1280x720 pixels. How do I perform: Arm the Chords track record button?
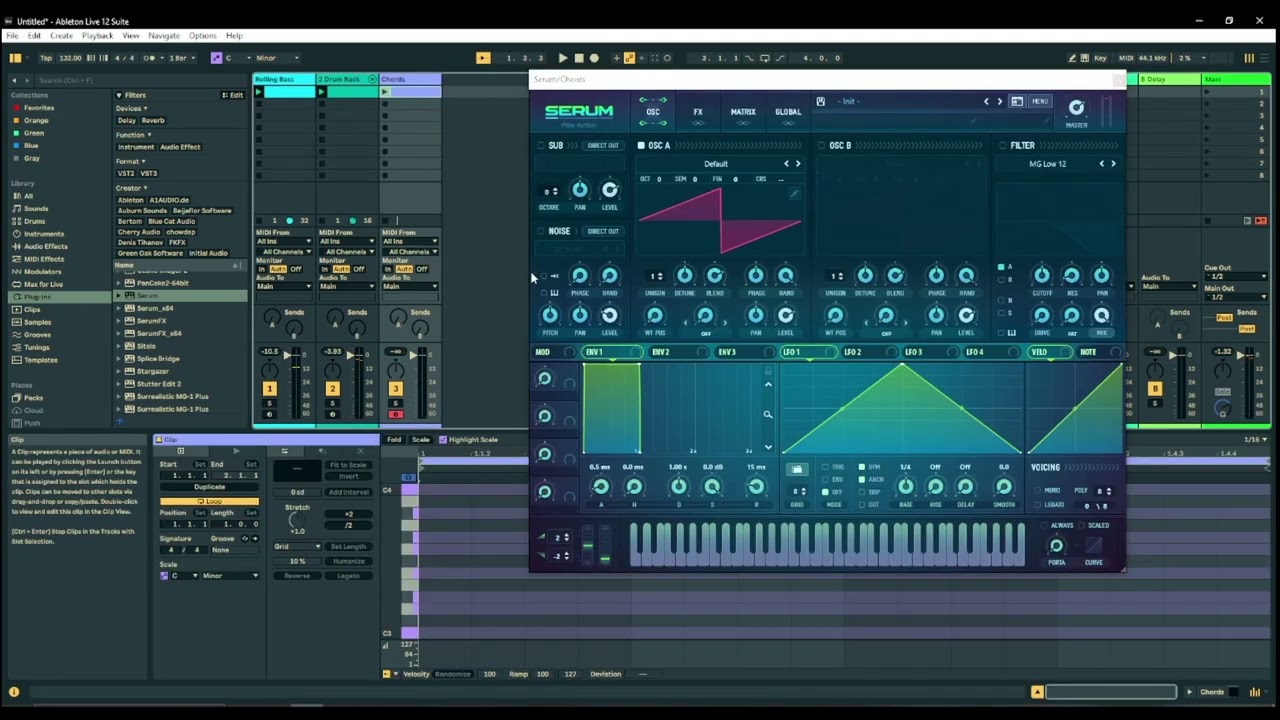click(x=395, y=415)
